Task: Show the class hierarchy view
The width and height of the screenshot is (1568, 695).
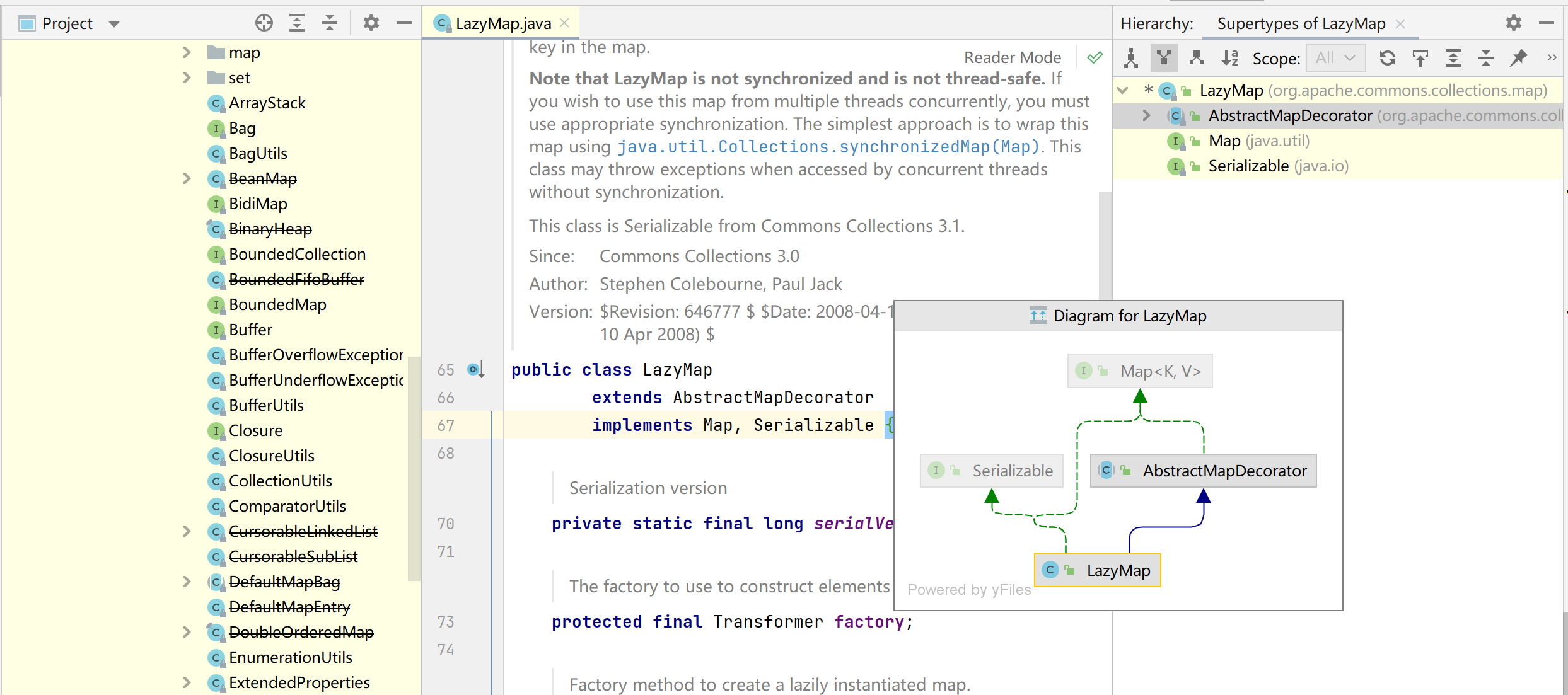Action: coord(1131,58)
